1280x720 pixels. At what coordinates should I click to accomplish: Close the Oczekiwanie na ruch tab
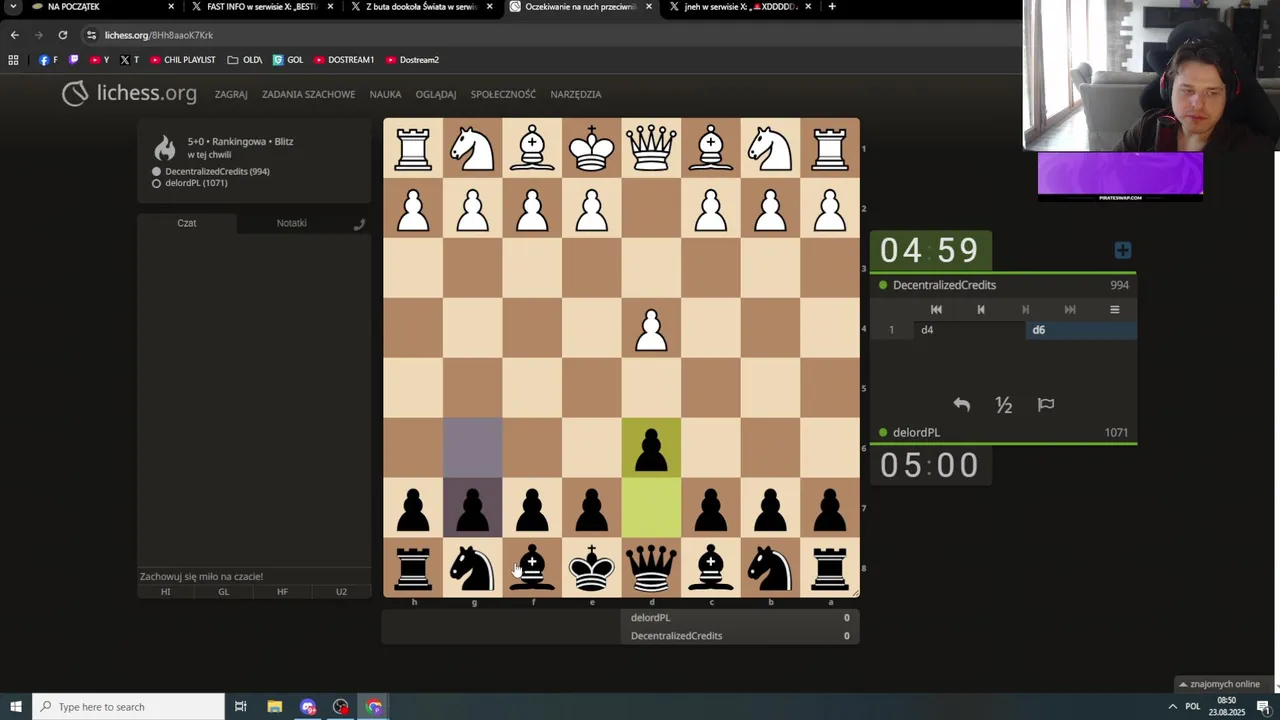[x=649, y=7]
